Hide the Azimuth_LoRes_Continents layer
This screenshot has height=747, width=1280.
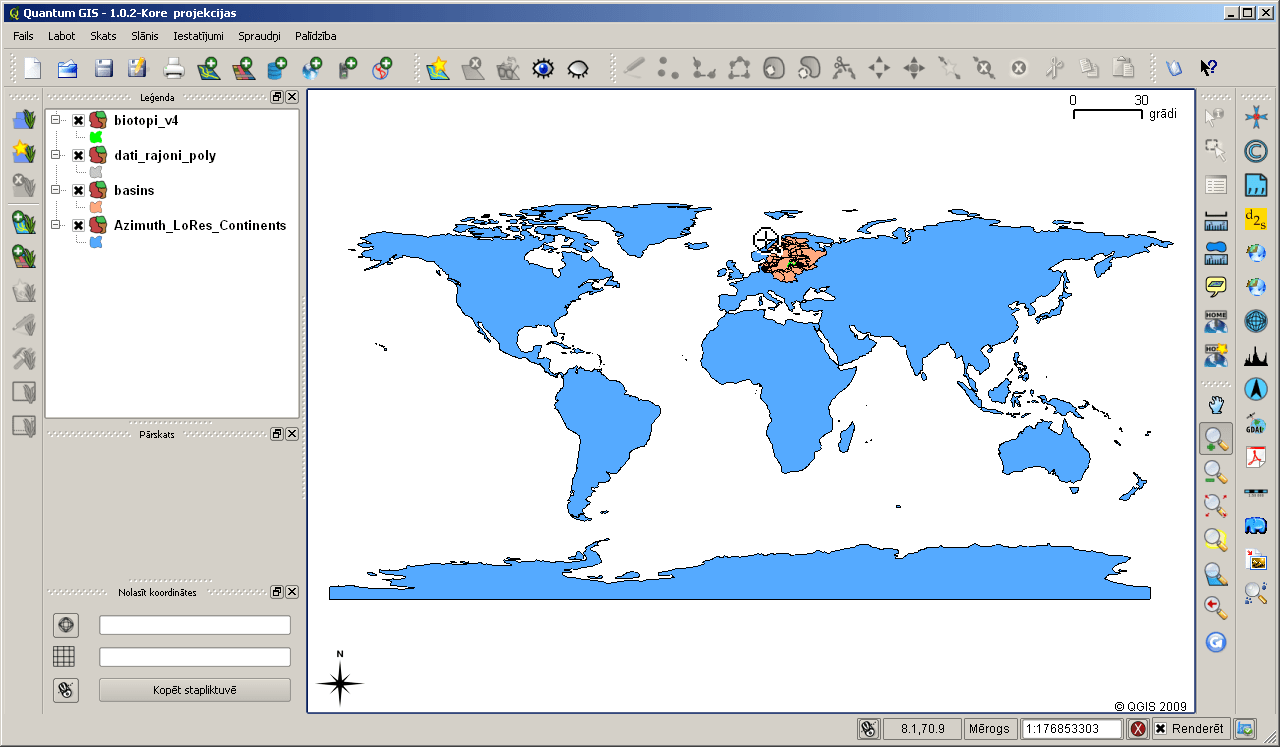click(78, 225)
